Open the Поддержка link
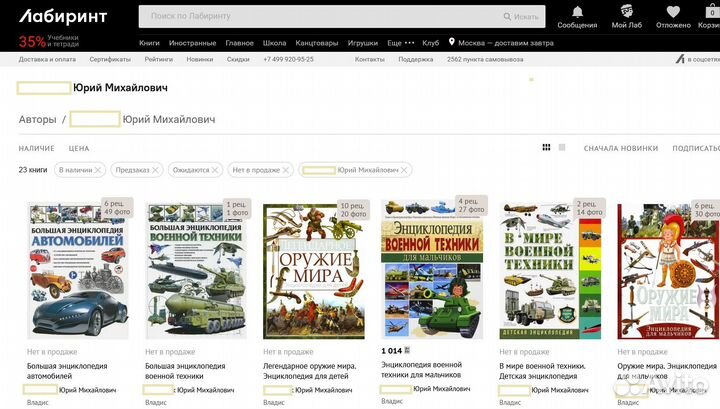The width and height of the screenshot is (720, 409). coord(416,59)
